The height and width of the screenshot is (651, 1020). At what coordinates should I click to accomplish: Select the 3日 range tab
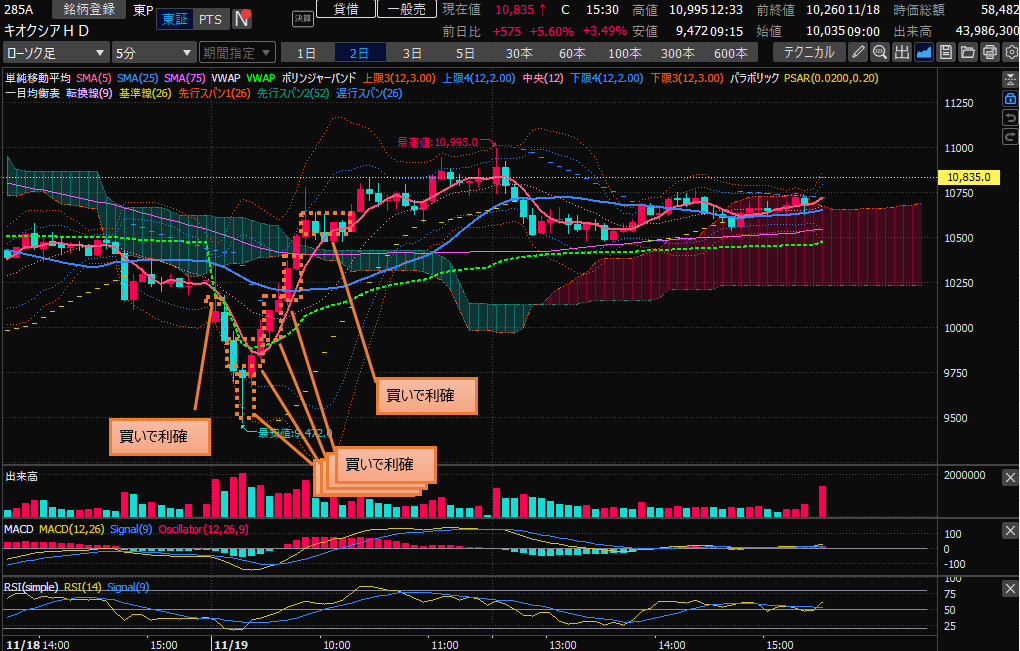pyautogui.click(x=412, y=52)
